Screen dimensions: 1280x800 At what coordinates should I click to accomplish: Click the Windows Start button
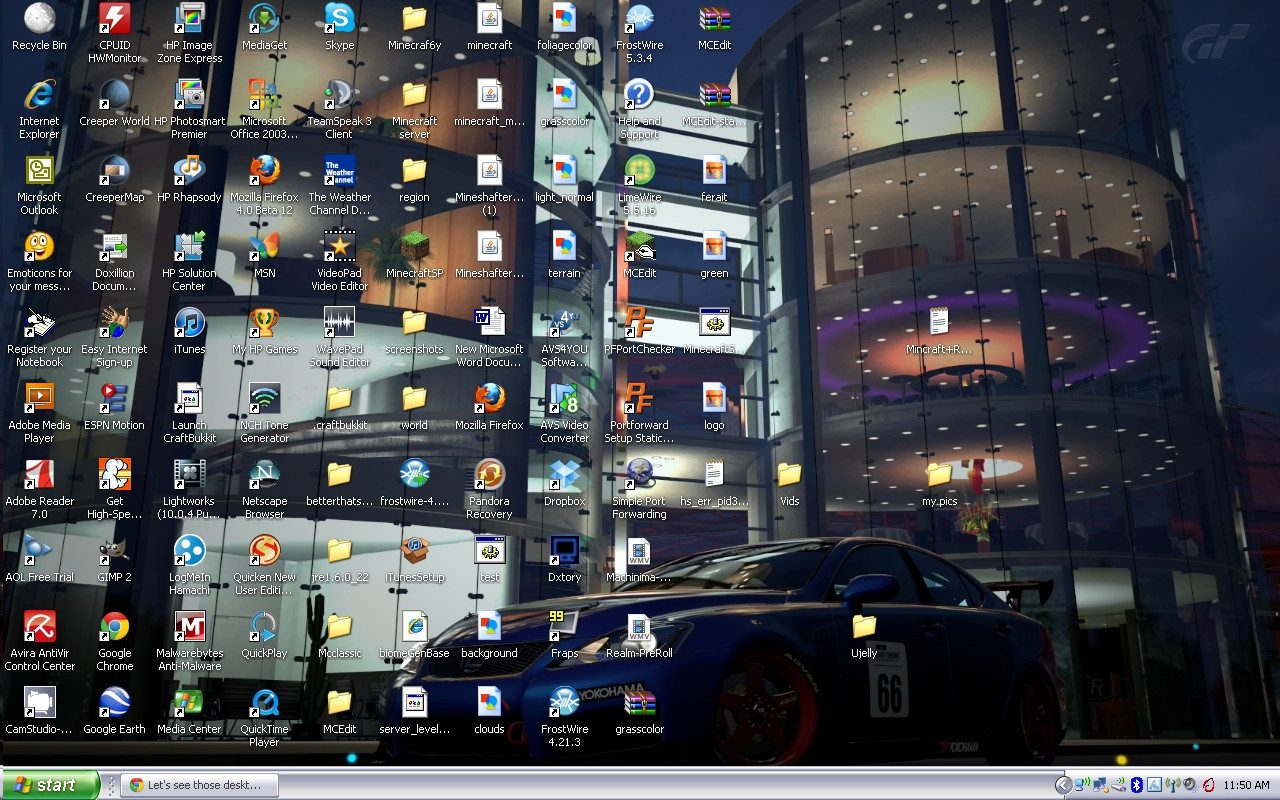[x=50, y=785]
